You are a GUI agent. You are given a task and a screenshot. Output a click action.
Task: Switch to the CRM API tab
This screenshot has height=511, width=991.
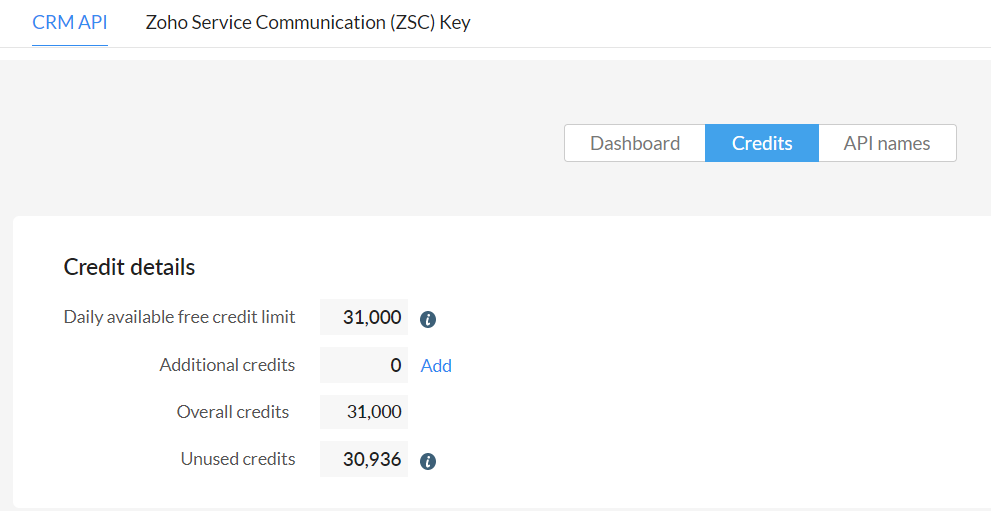pos(70,23)
